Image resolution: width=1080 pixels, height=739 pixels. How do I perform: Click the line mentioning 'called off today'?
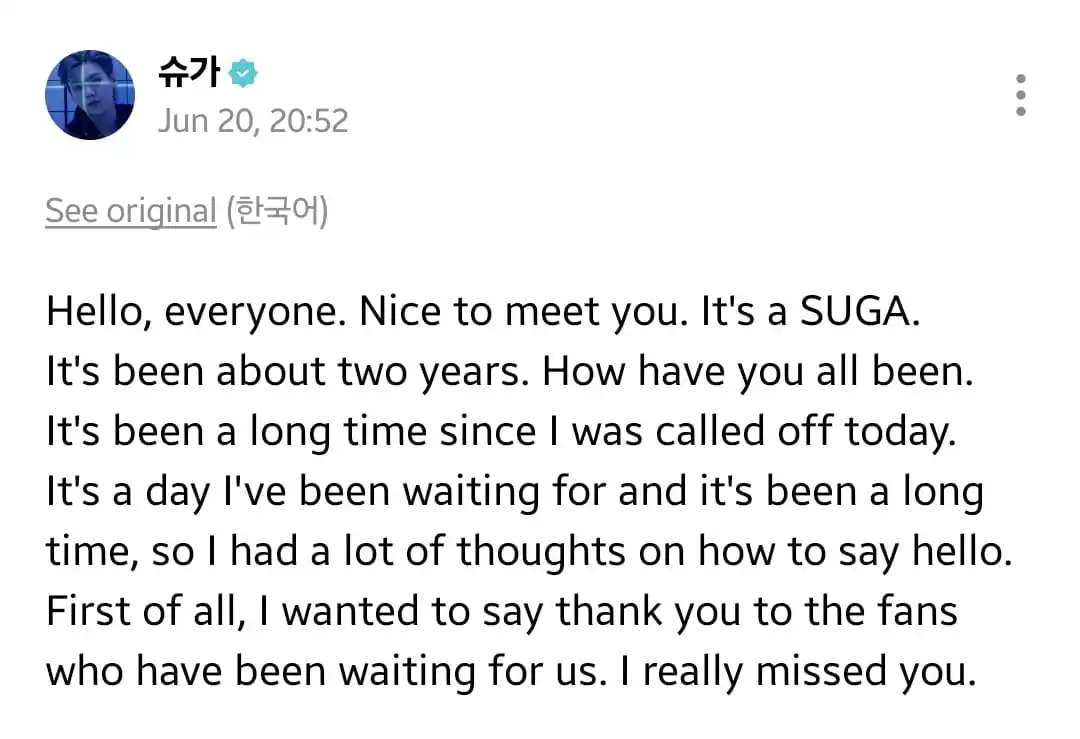[501, 432]
